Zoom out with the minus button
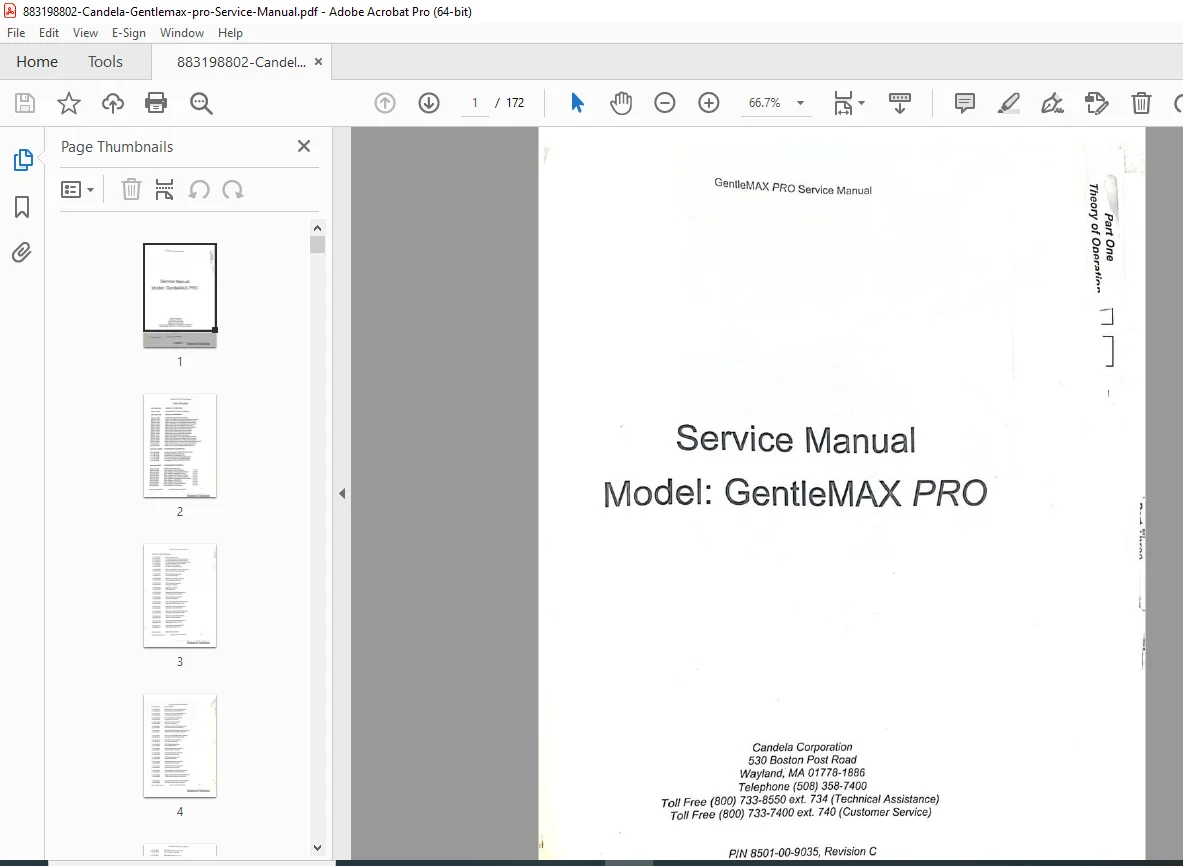Screen dimensions: 1183x866 (x=665, y=103)
